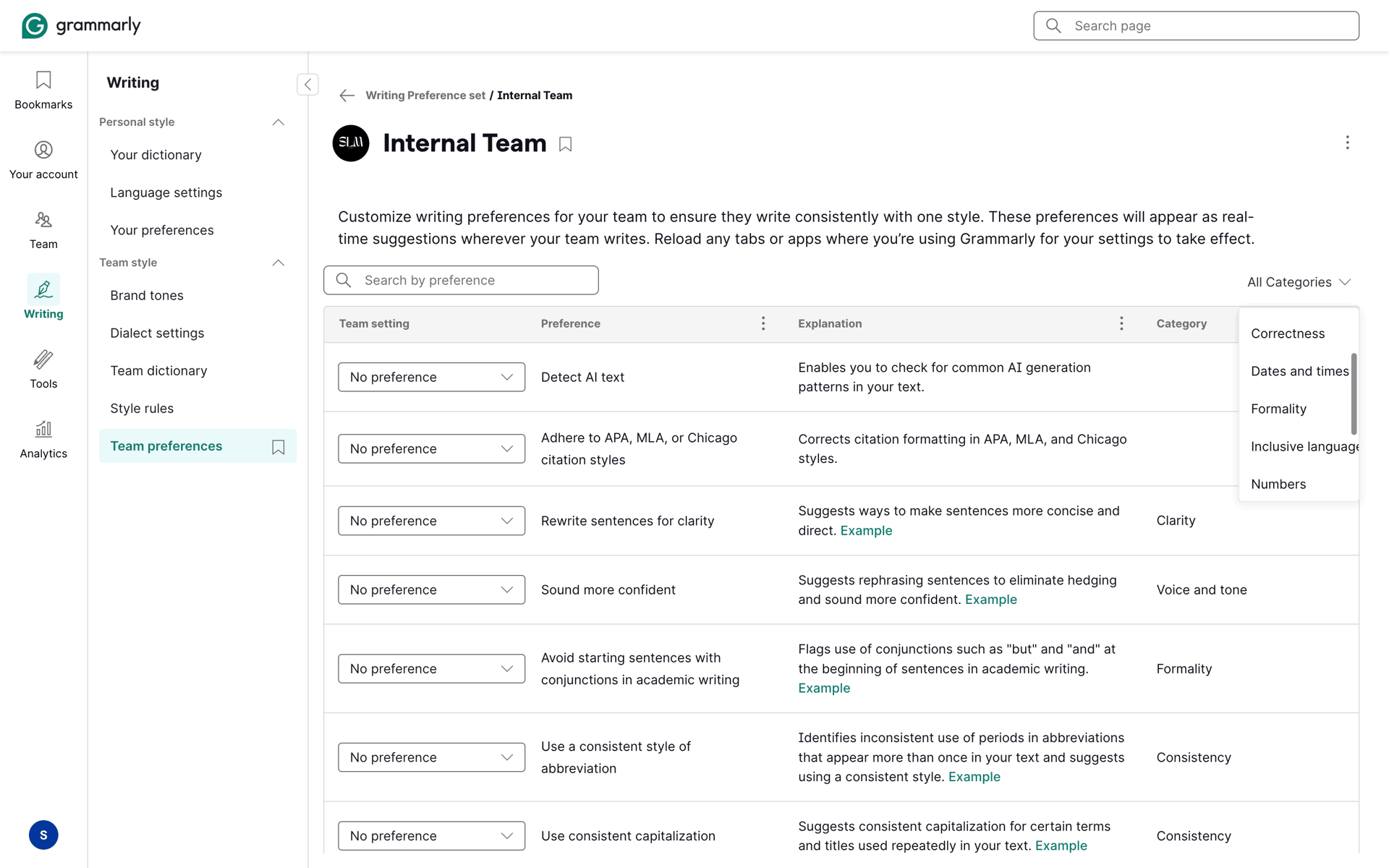Open the Internal Team more options menu
Image resolution: width=1389 pixels, height=868 pixels.
click(x=1347, y=142)
